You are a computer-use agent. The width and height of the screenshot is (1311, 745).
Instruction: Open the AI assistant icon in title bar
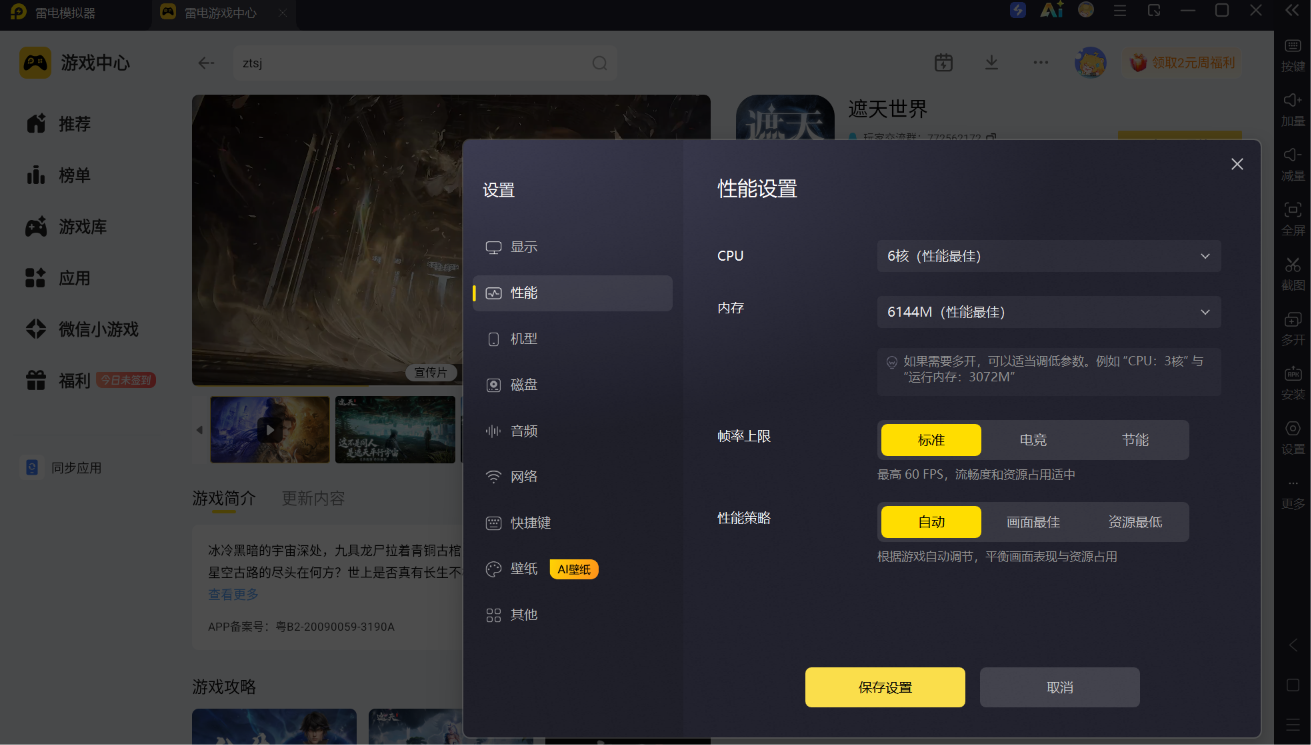[1051, 10]
